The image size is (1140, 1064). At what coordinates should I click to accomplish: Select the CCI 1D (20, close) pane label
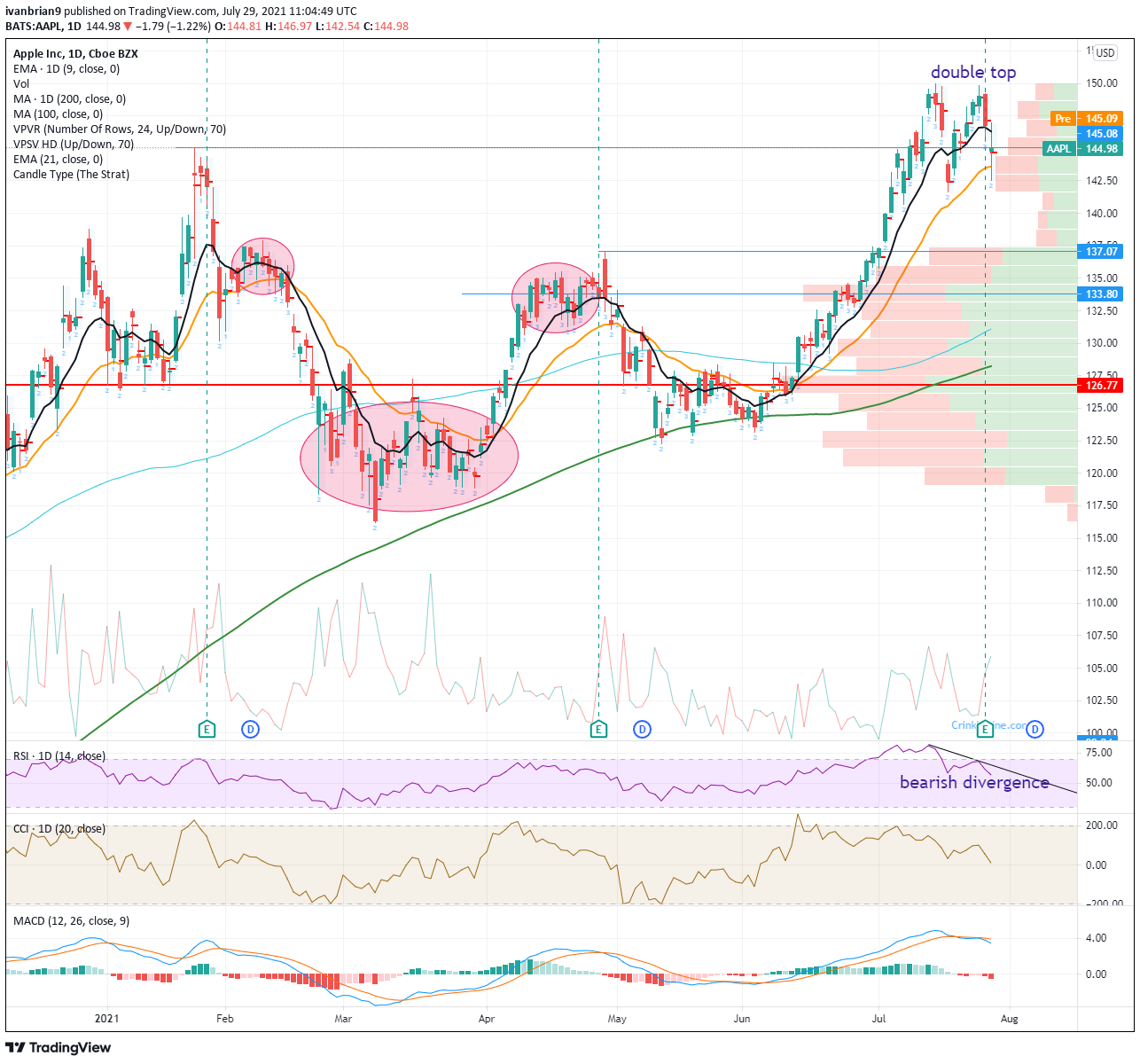click(x=59, y=829)
